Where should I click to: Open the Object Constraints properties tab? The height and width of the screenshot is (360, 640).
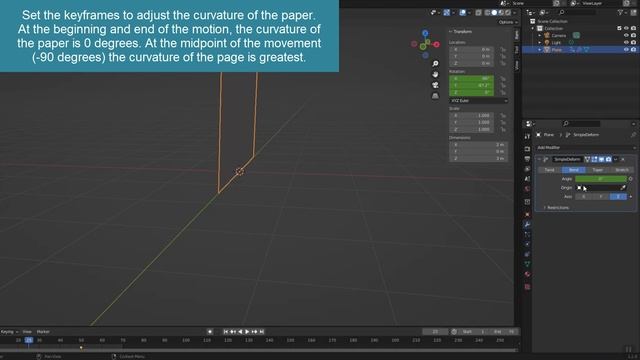click(x=527, y=254)
